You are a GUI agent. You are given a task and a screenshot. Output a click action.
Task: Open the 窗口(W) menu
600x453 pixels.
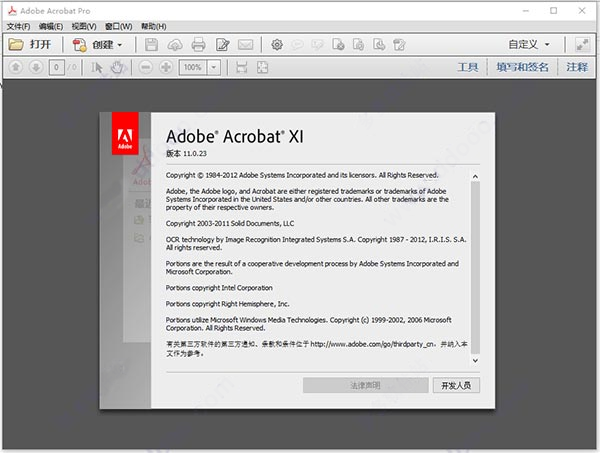(119, 26)
